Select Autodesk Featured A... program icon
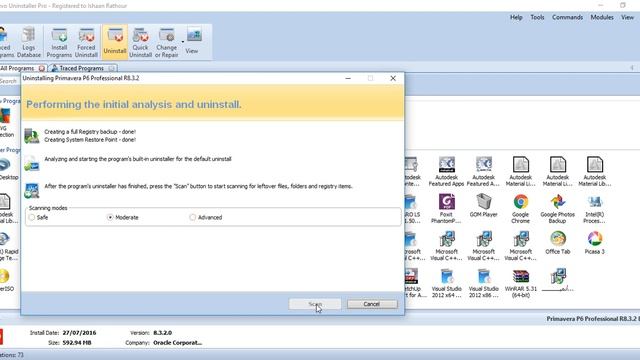 (x=483, y=172)
